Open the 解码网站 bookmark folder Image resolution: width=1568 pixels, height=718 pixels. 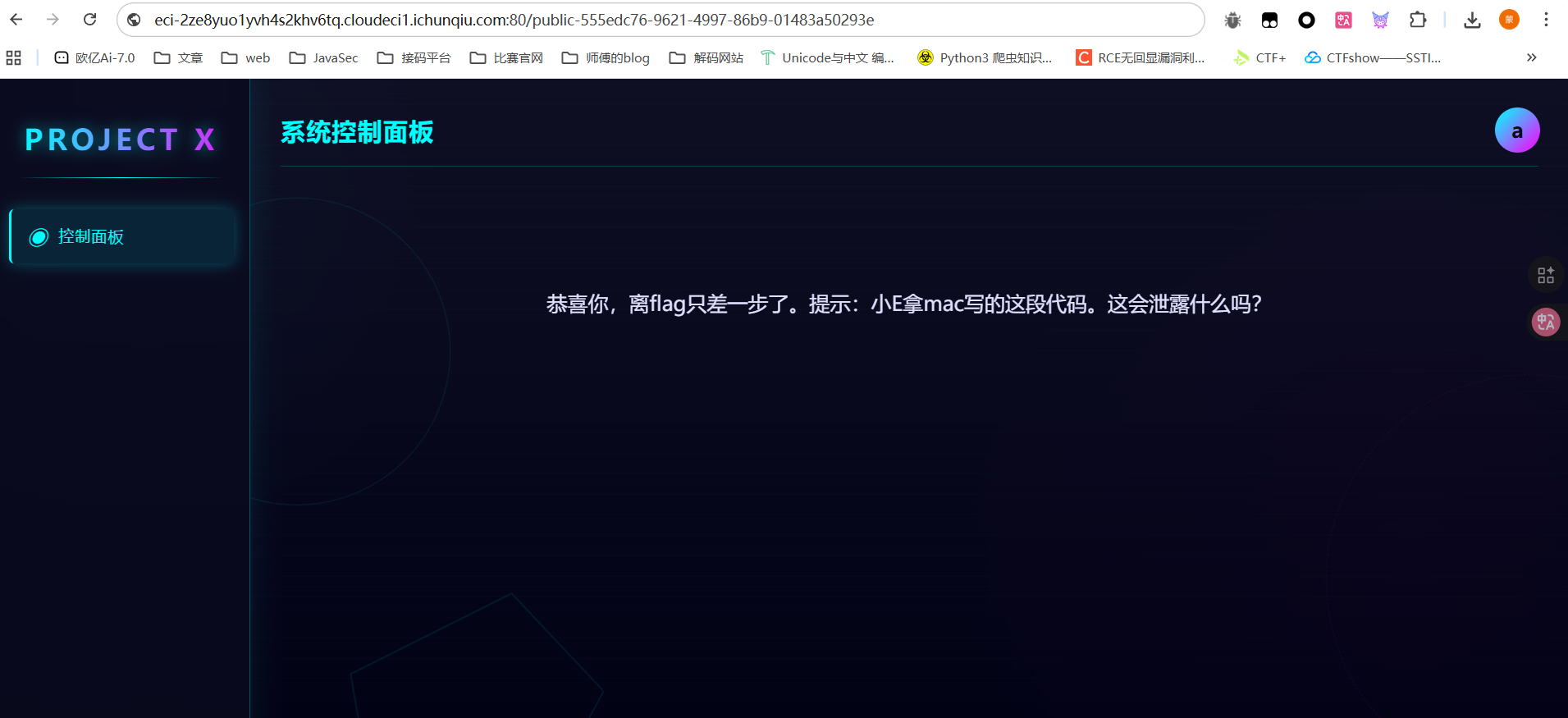[706, 57]
